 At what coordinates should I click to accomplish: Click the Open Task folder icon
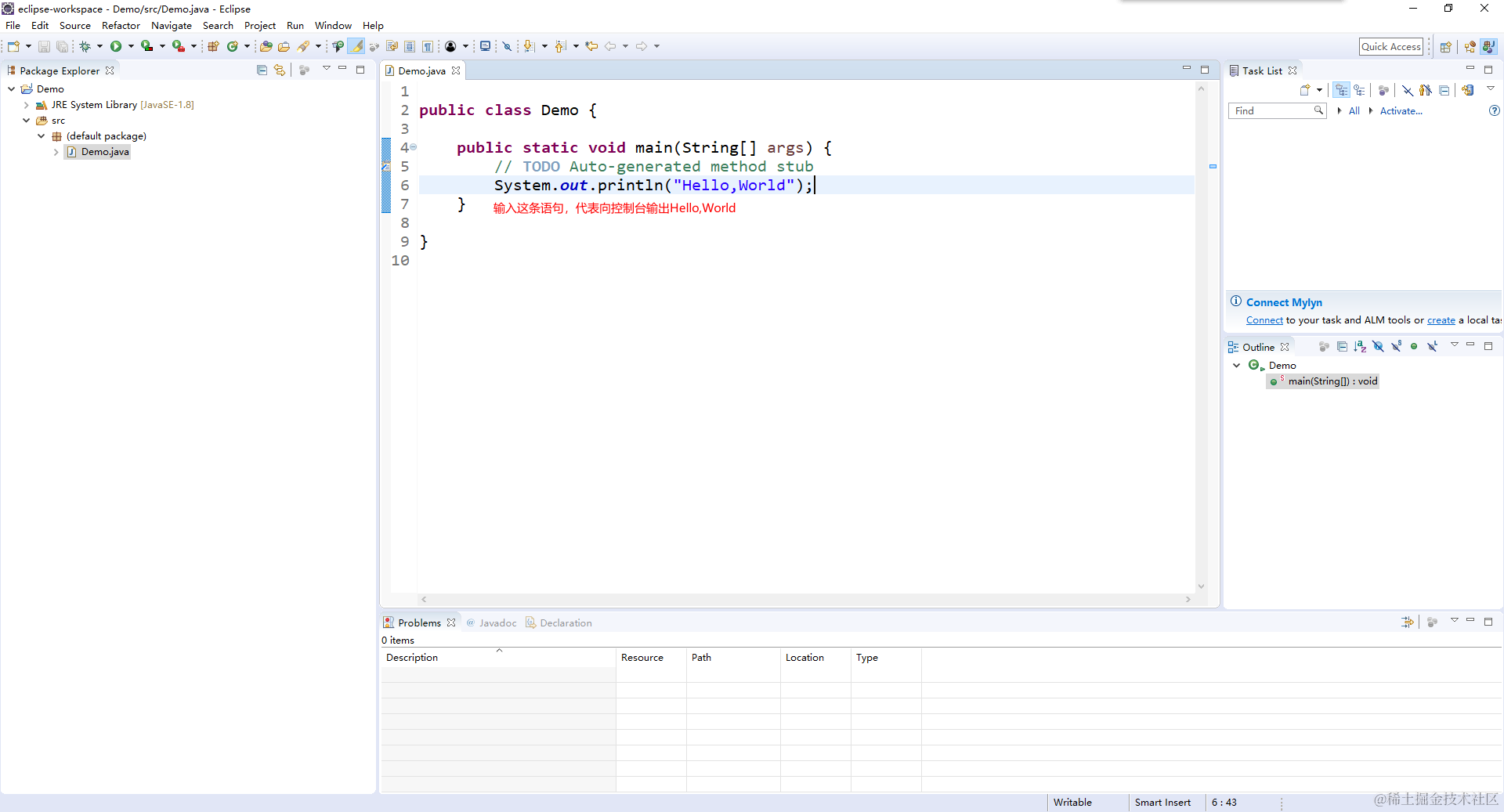pos(284,46)
